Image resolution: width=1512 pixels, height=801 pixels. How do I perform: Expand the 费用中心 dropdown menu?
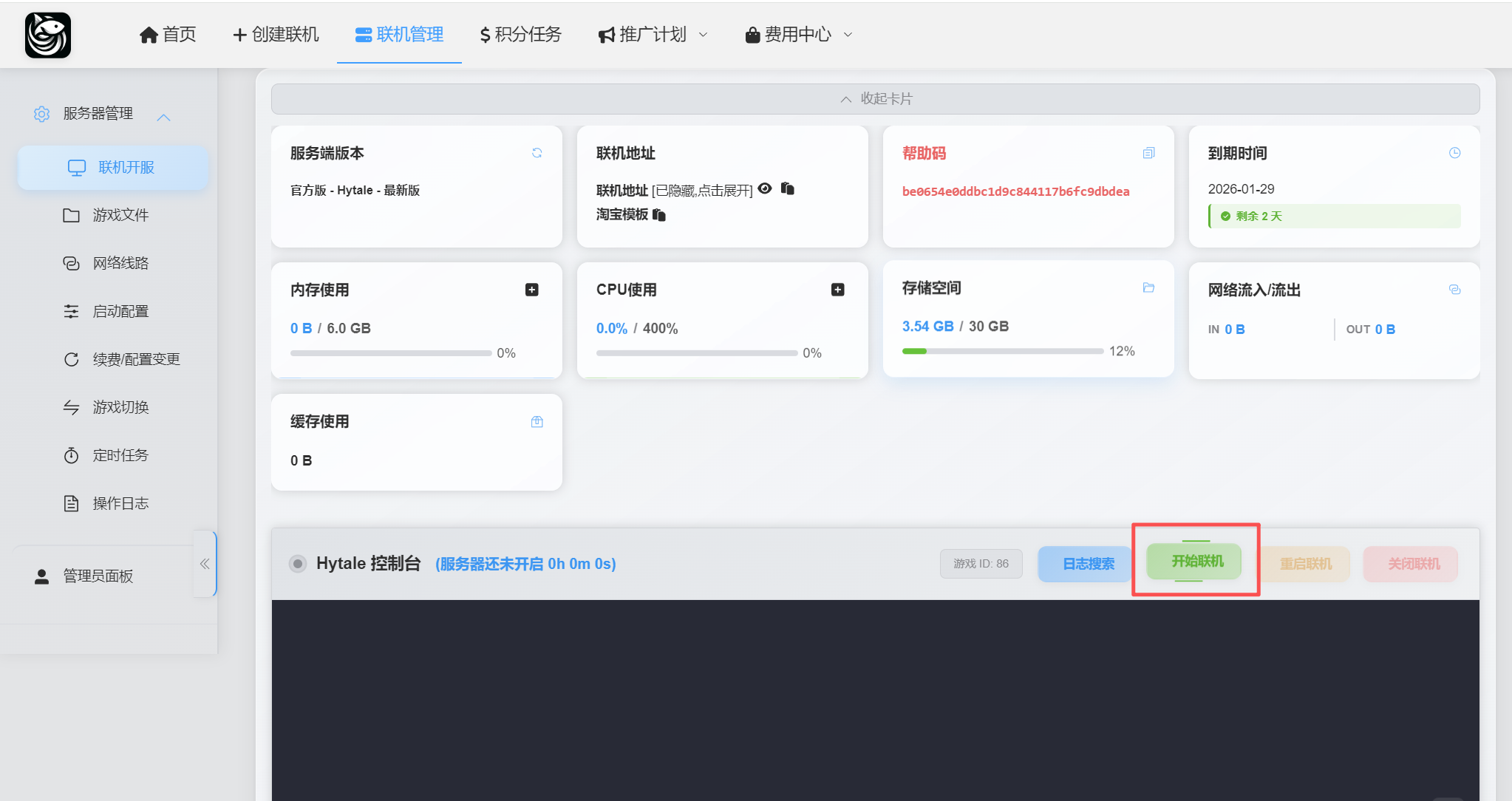(x=798, y=35)
